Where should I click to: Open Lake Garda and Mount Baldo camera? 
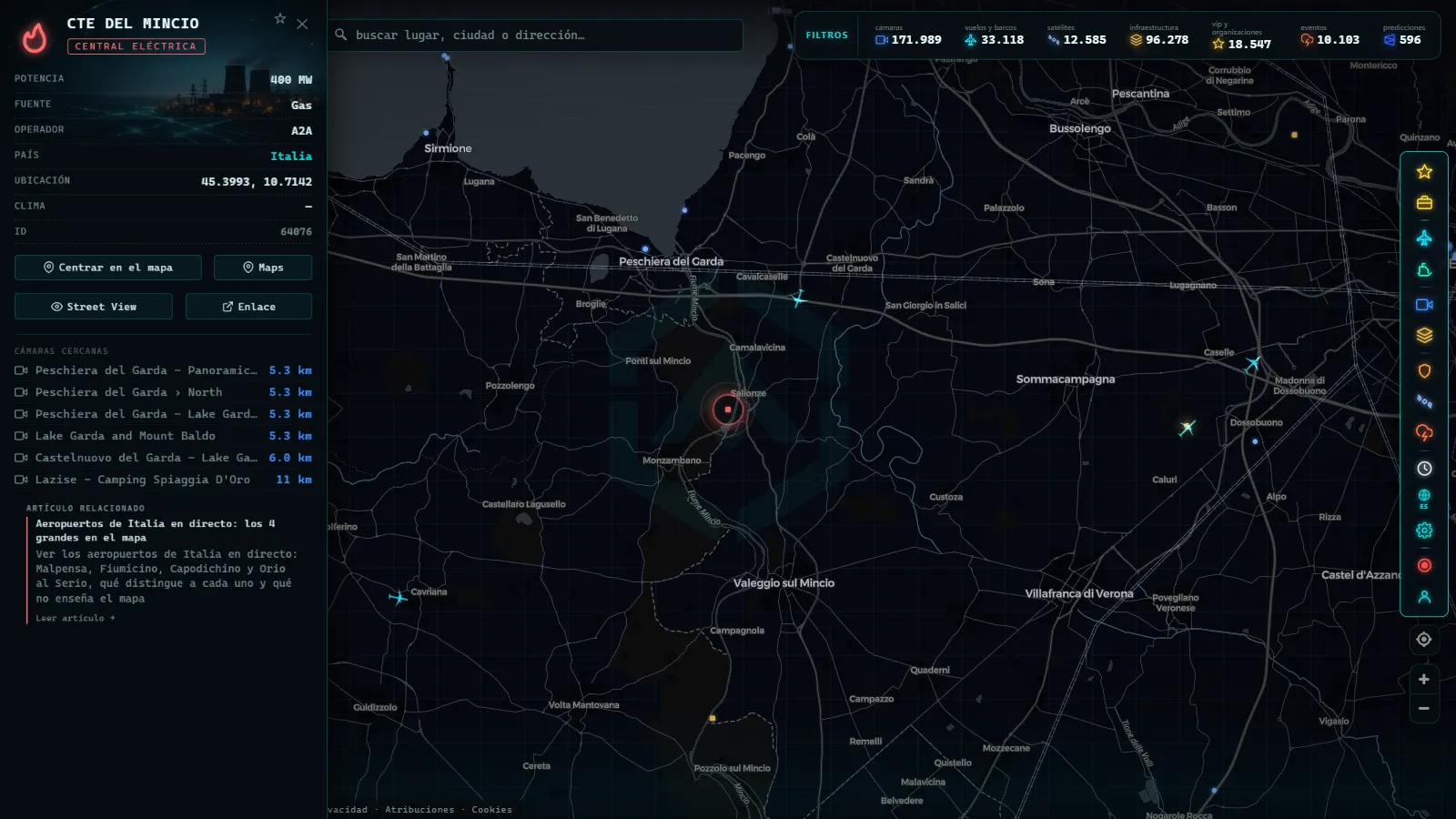[163, 436]
